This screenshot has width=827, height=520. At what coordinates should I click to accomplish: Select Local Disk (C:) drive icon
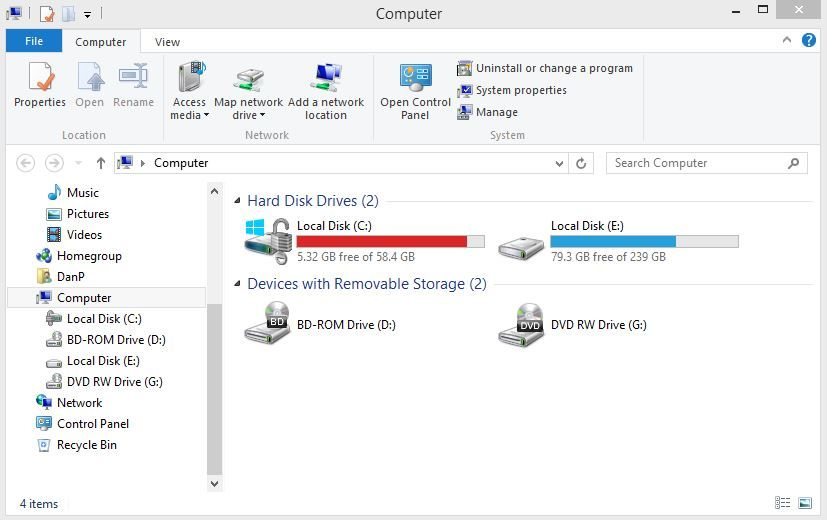pos(267,239)
